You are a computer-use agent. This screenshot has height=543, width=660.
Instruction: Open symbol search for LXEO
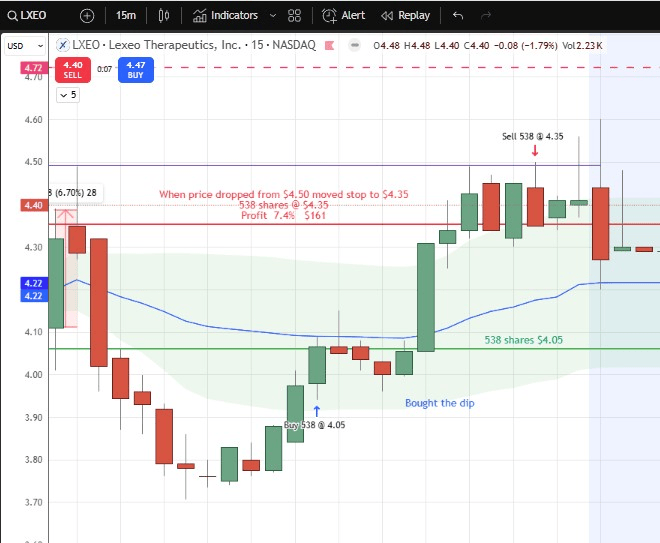click(27, 16)
